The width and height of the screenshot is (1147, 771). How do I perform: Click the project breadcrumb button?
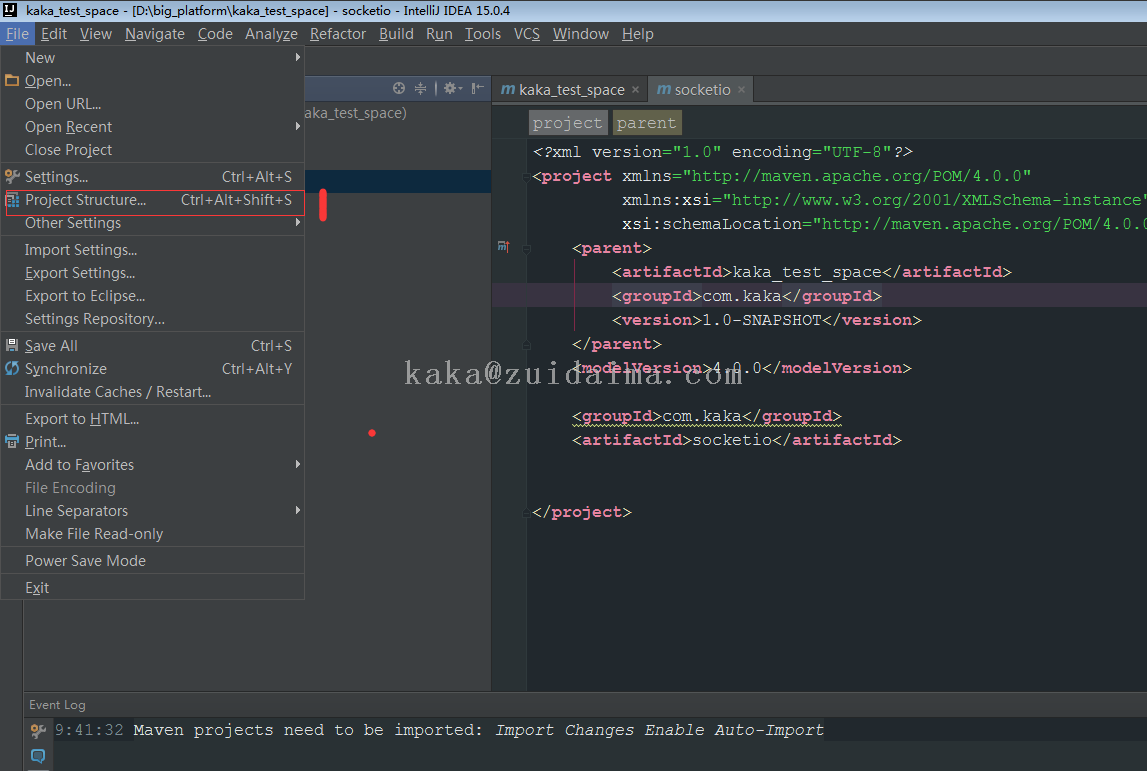[568, 123]
